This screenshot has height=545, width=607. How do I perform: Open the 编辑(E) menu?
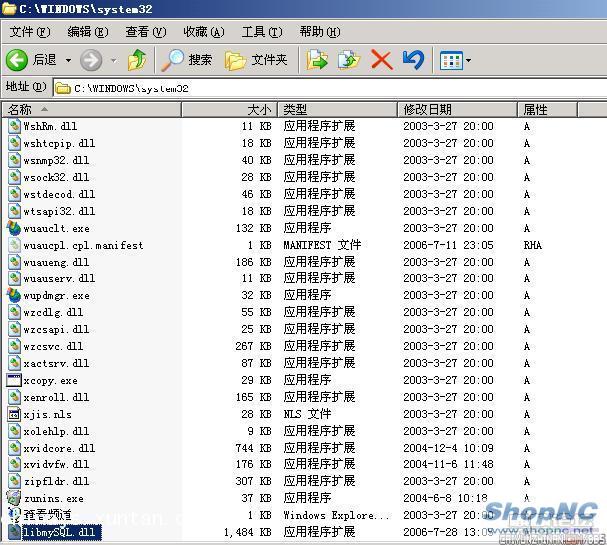pyautogui.click(x=88, y=32)
